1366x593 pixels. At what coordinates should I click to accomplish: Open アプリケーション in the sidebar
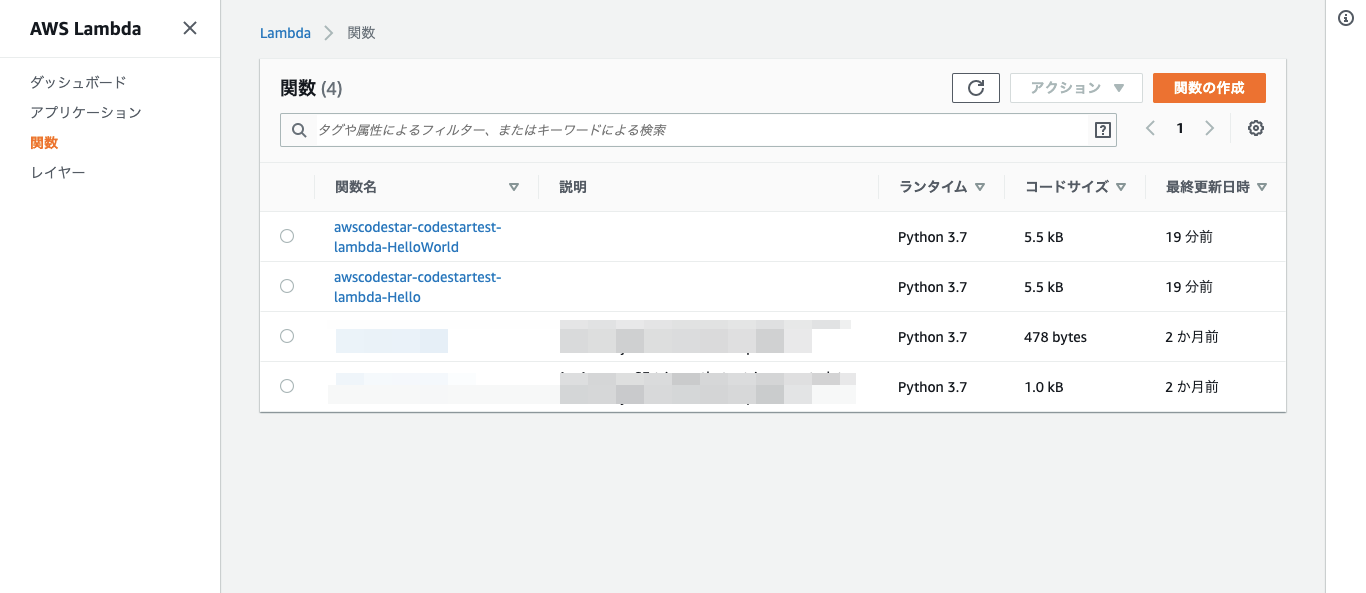[x=86, y=112]
